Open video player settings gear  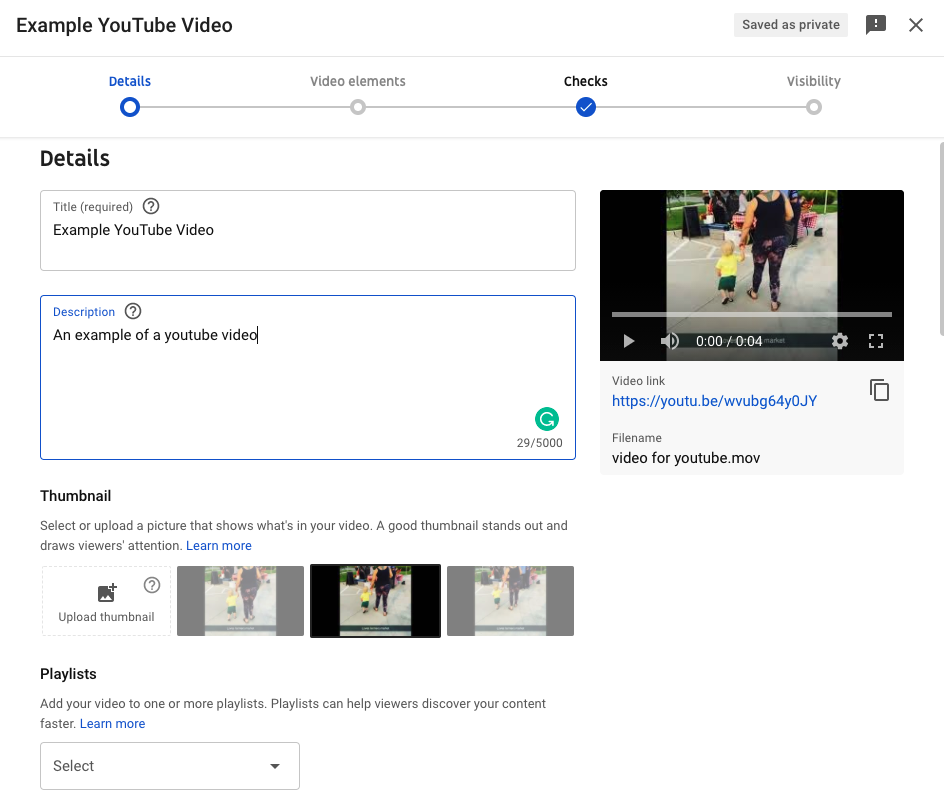point(840,341)
